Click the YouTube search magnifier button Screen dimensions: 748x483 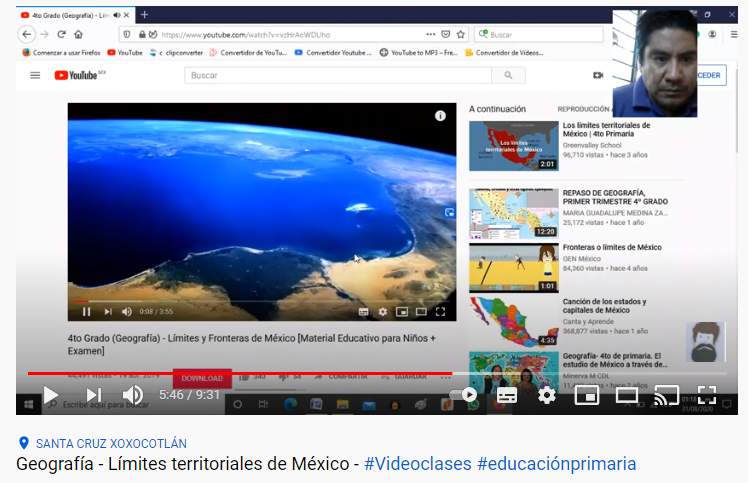tap(509, 75)
